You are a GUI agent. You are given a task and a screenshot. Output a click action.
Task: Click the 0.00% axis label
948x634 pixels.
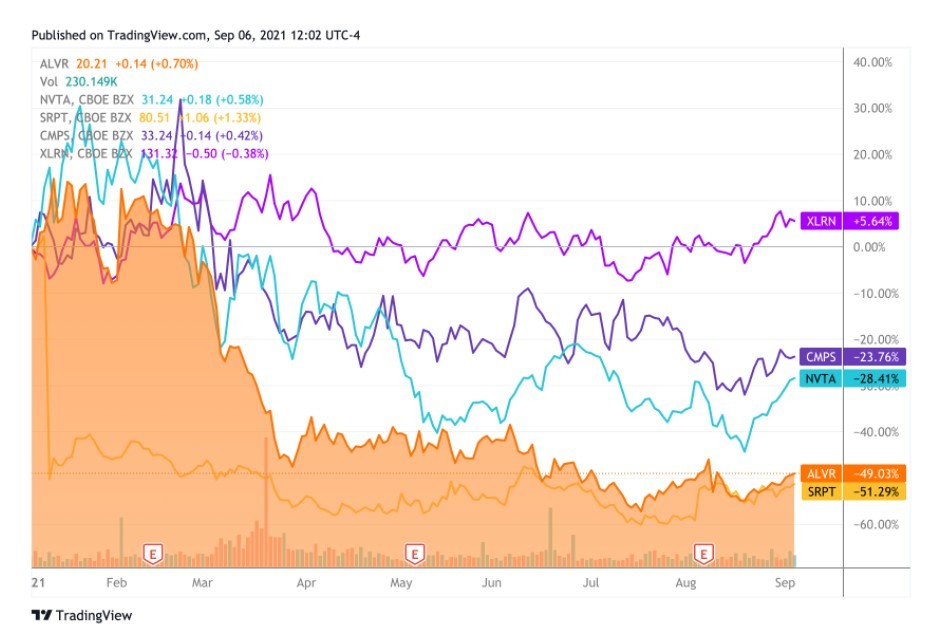click(x=869, y=247)
